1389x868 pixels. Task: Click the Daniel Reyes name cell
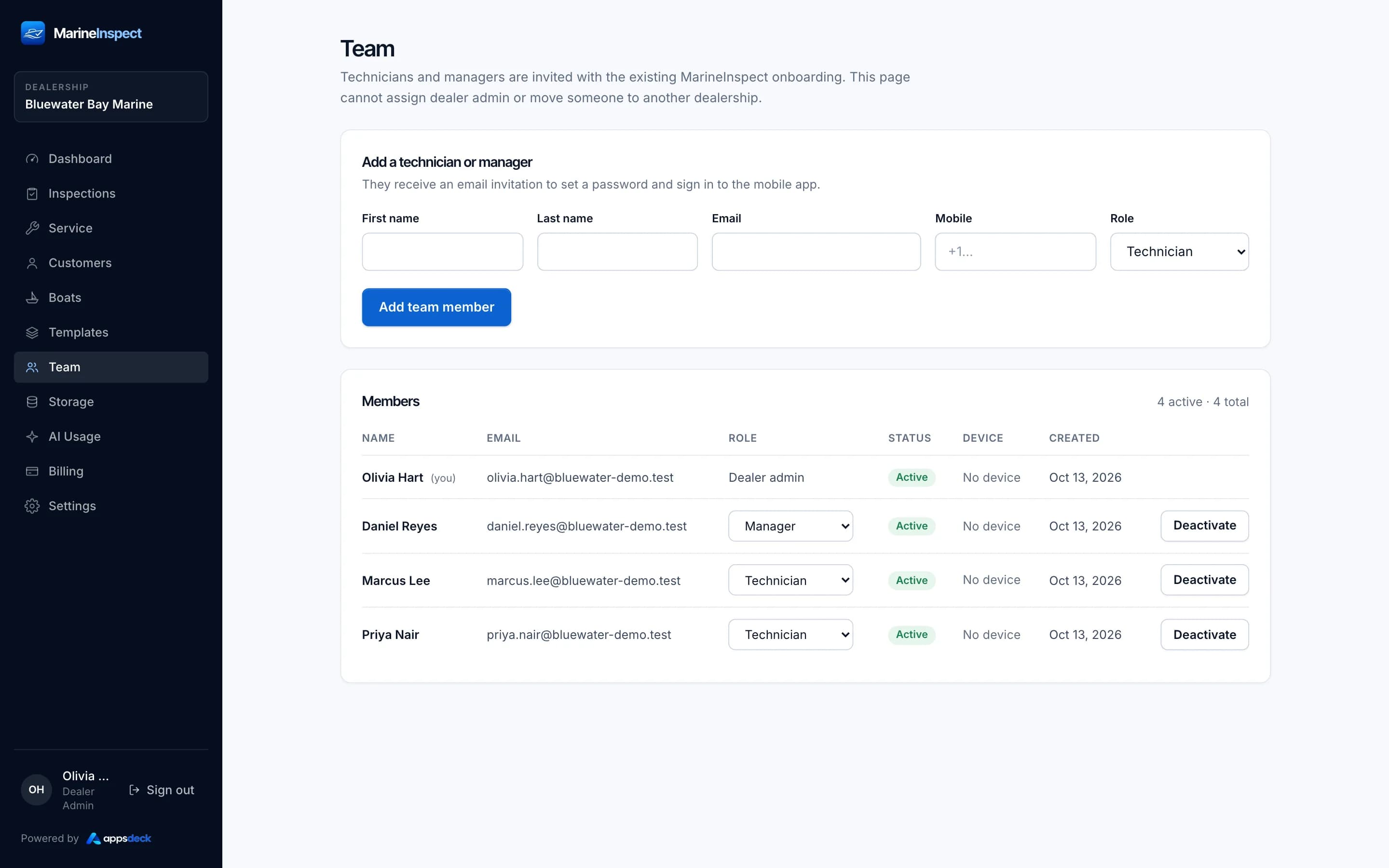point(399,527)
